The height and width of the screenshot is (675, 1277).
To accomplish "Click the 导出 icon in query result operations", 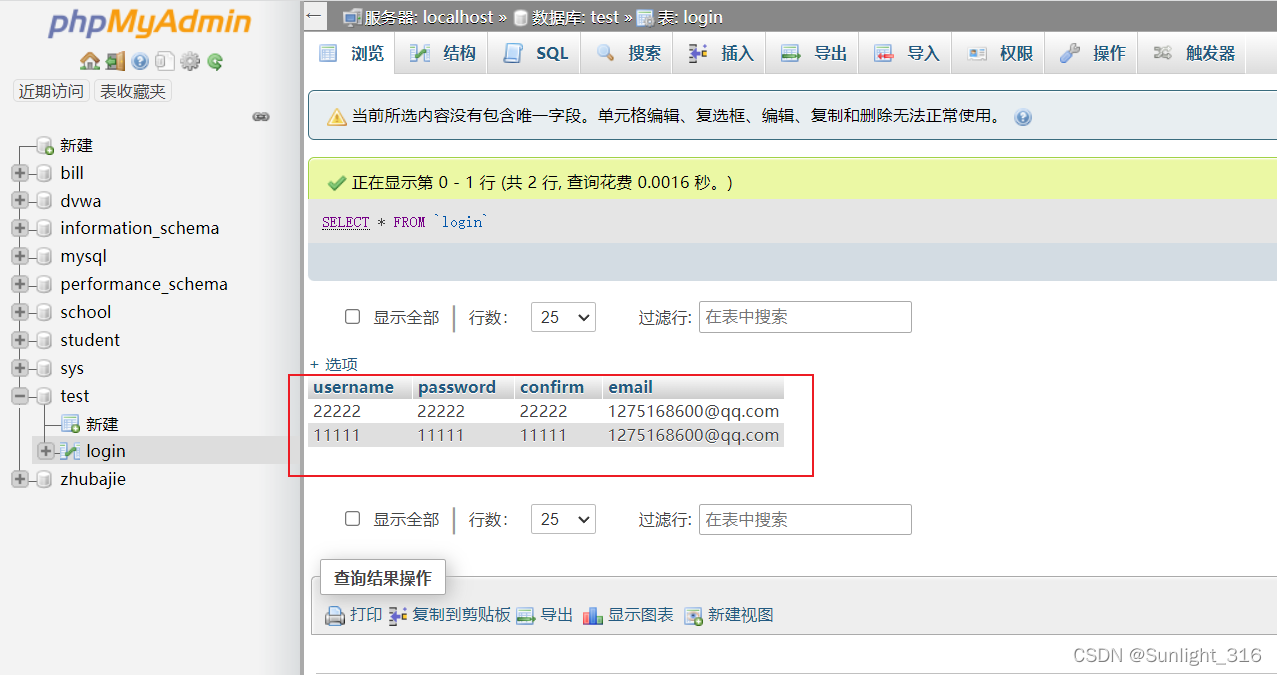I will (525, 615).
